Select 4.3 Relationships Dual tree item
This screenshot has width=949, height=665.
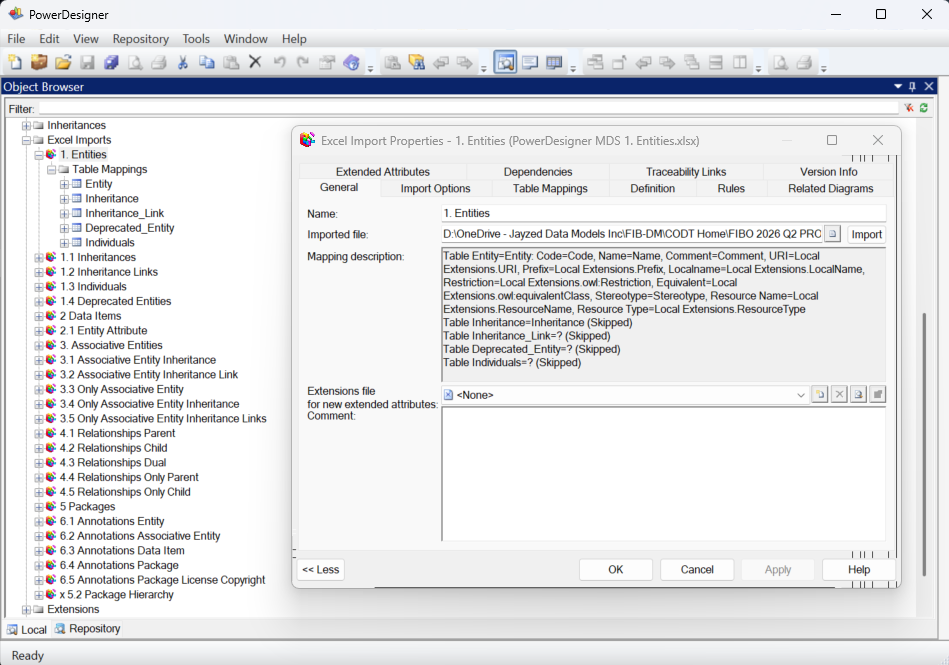click(x=113, y=462)
